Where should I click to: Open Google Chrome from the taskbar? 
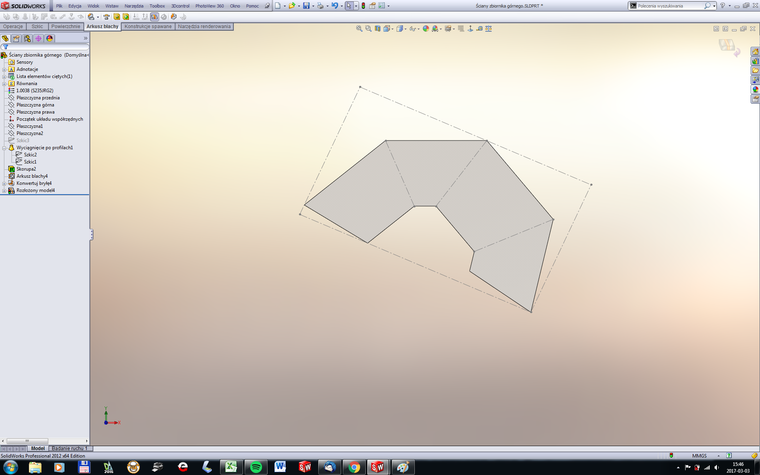pos(354,467)
